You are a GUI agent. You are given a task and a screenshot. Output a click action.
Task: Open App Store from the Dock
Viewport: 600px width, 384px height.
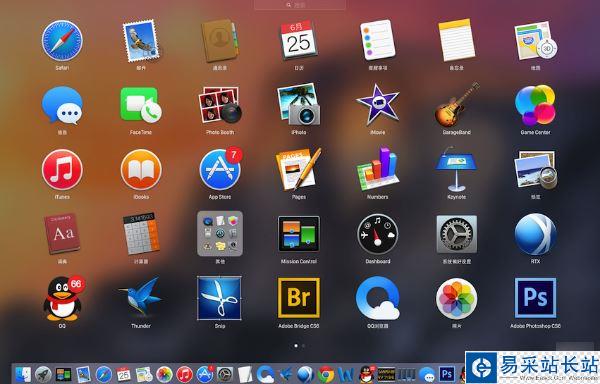point(205,374)
